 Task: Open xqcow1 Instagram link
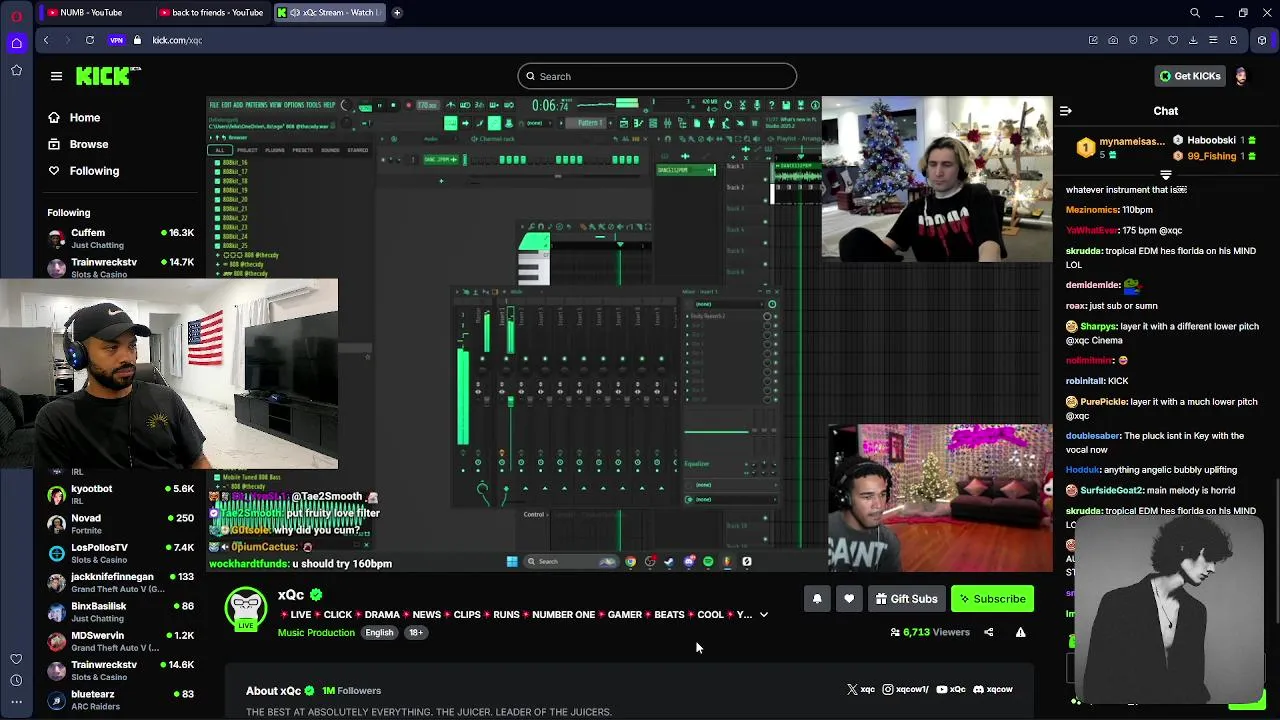[905, 690]
